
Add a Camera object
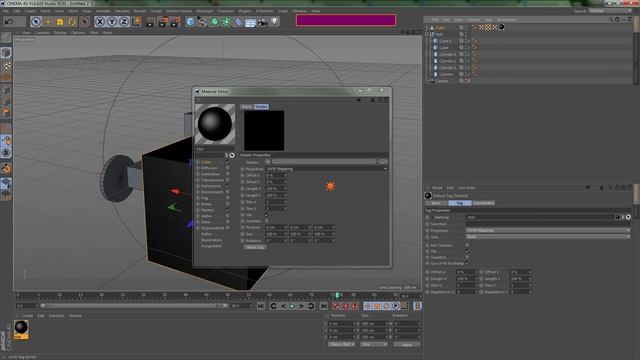click(x=262, y=22)
